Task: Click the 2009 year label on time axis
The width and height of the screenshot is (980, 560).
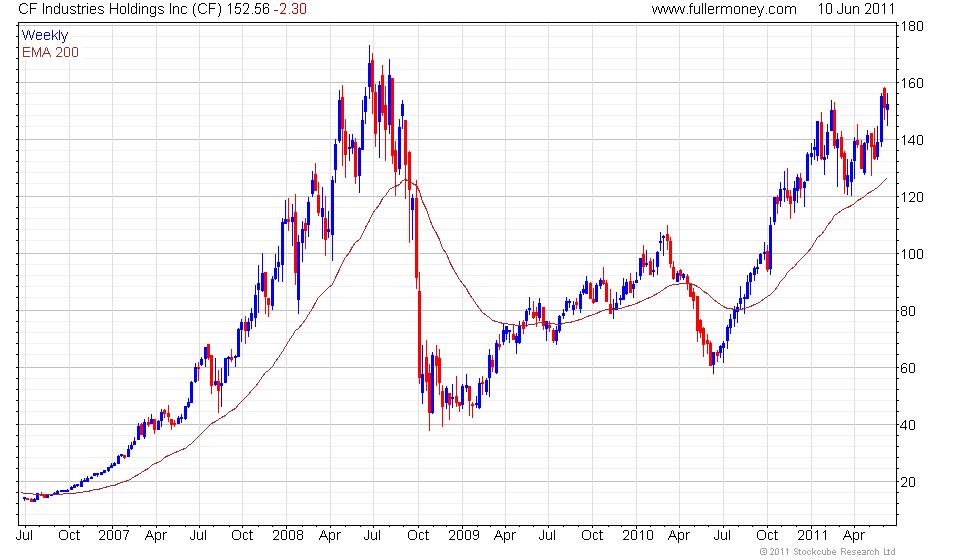Action: tap(464, 535)
